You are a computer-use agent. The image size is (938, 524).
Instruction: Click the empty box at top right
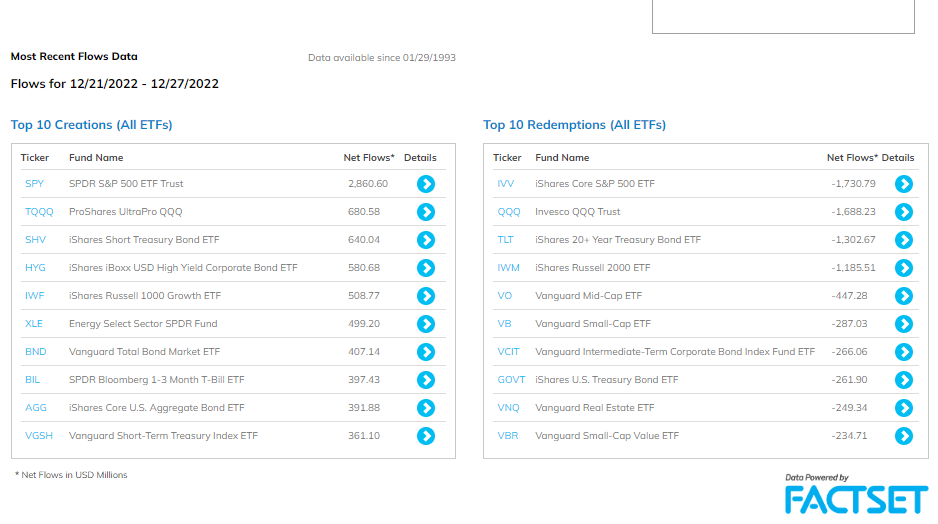[x=783, y=16]
